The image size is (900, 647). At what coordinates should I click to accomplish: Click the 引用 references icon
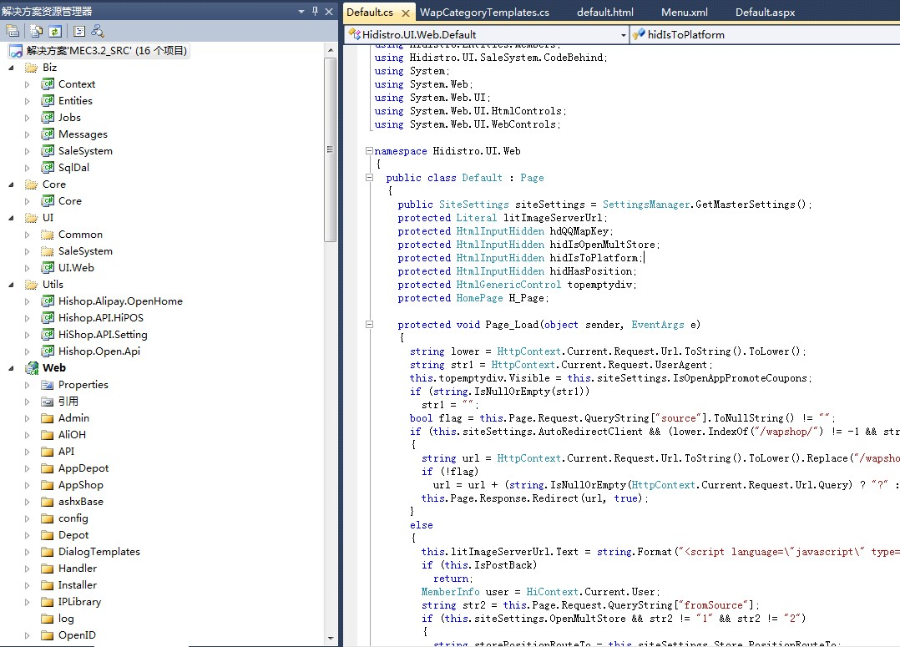click(48, 401)
